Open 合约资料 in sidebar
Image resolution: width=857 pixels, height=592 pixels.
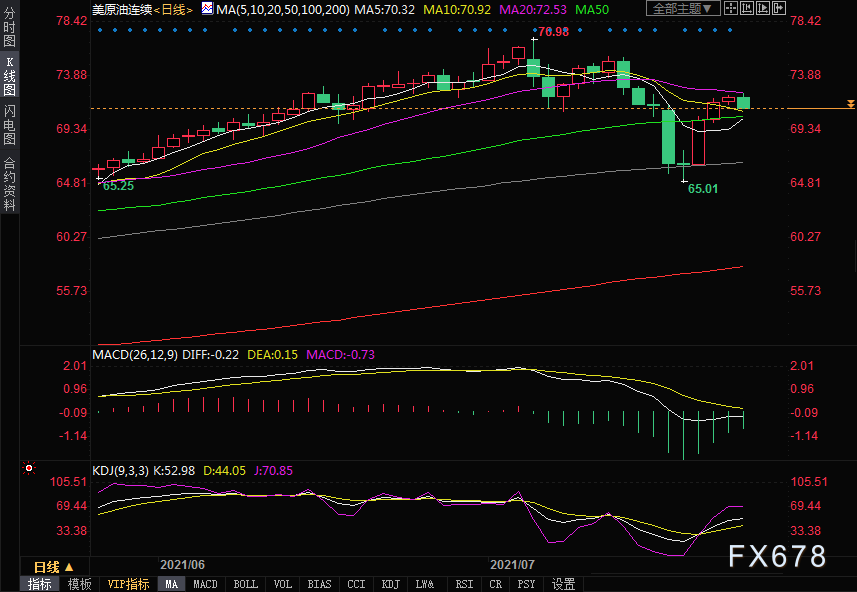pos(9,184)
